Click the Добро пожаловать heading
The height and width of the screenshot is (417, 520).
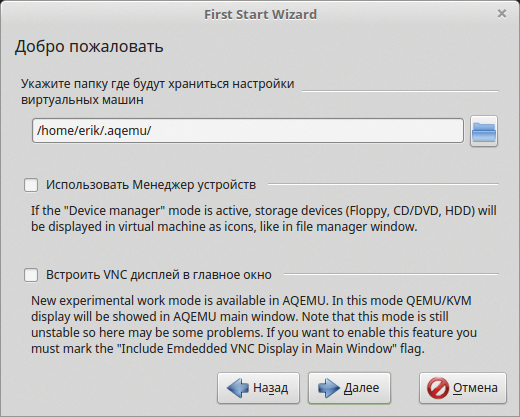pos(89,46)
